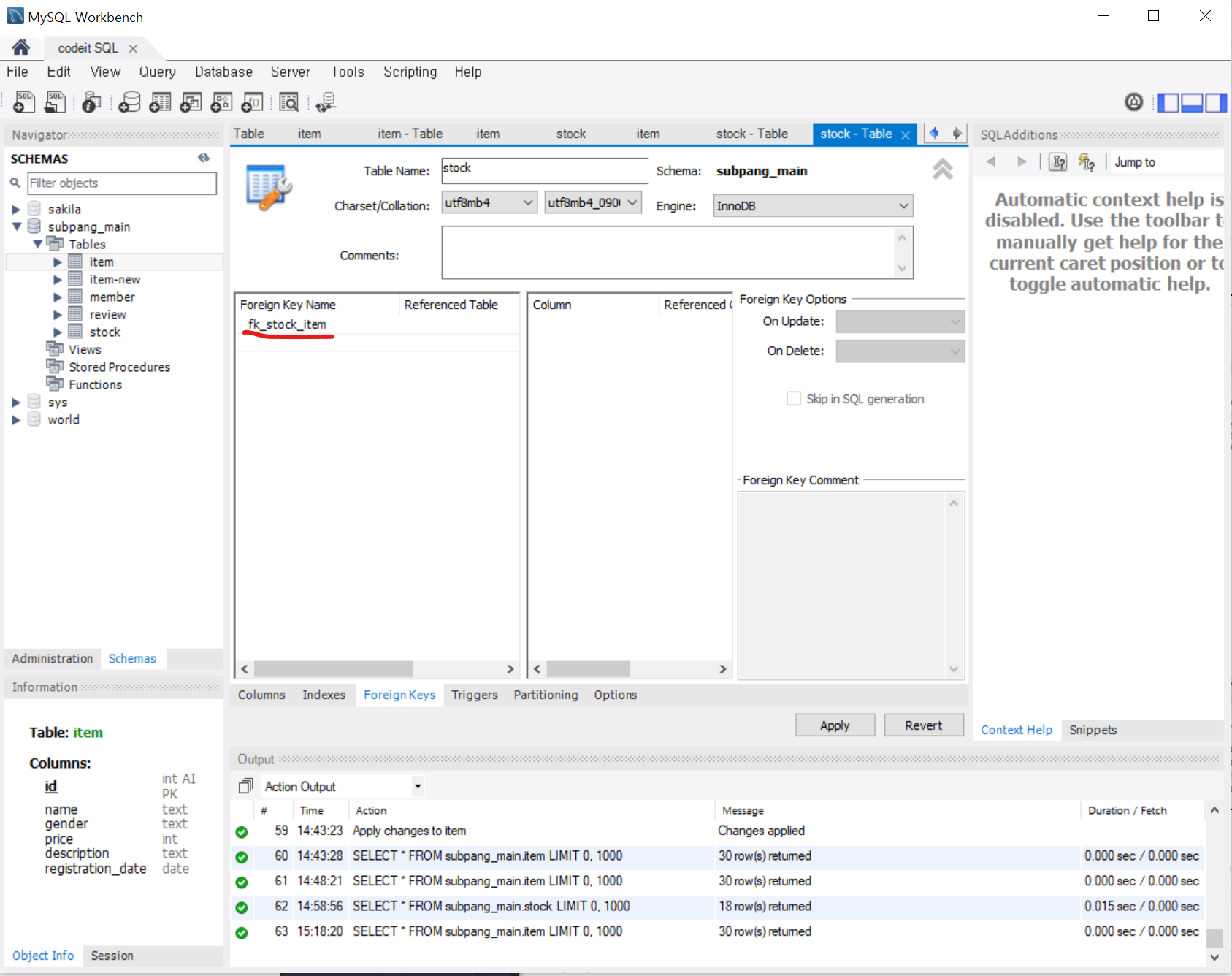Switch to the Columns tab
The image size is (1232, 976).
point(261,695)
